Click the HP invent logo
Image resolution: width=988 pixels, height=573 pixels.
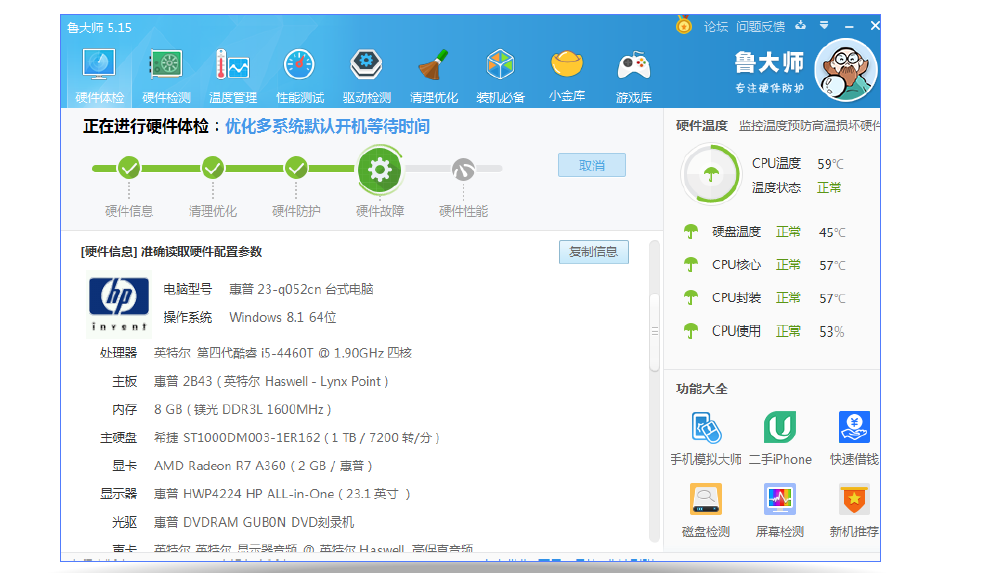pyautogui.click(x=119, y=304)
